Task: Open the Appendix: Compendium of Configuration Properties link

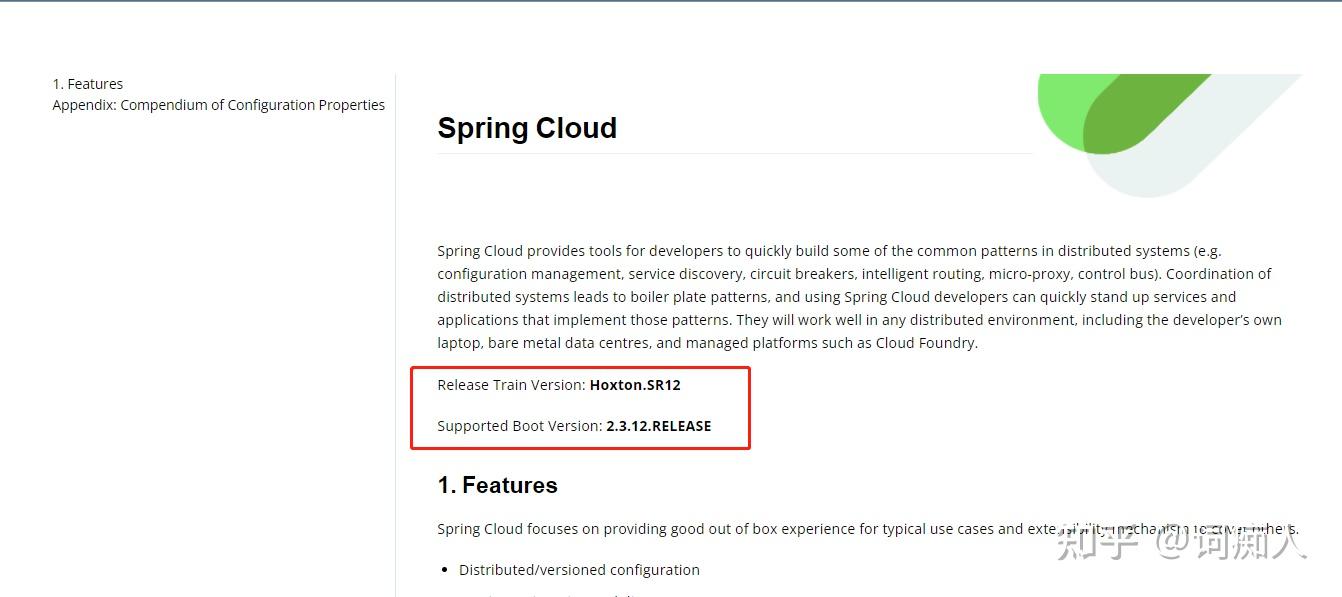Action: click(218, 105)
